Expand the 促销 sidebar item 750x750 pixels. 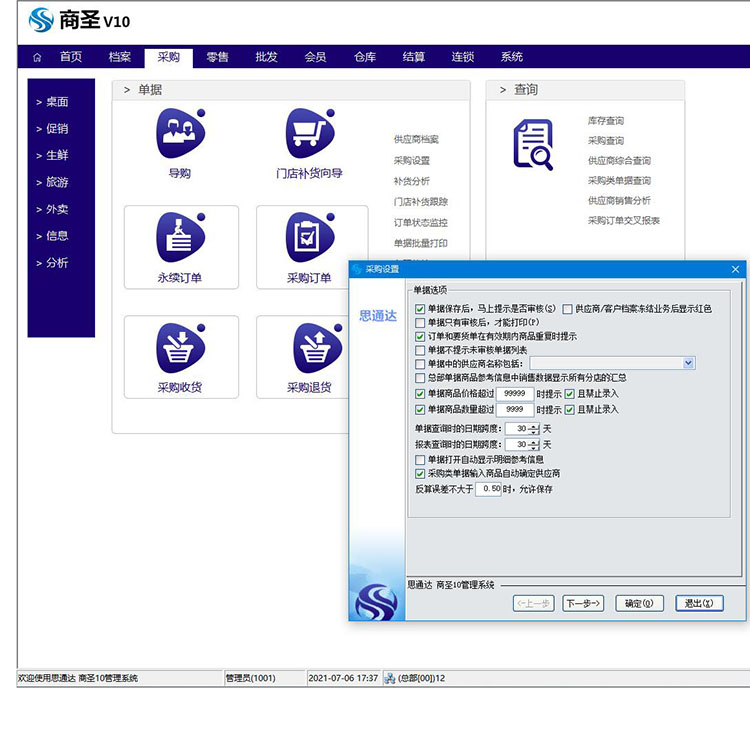[52, 129]
